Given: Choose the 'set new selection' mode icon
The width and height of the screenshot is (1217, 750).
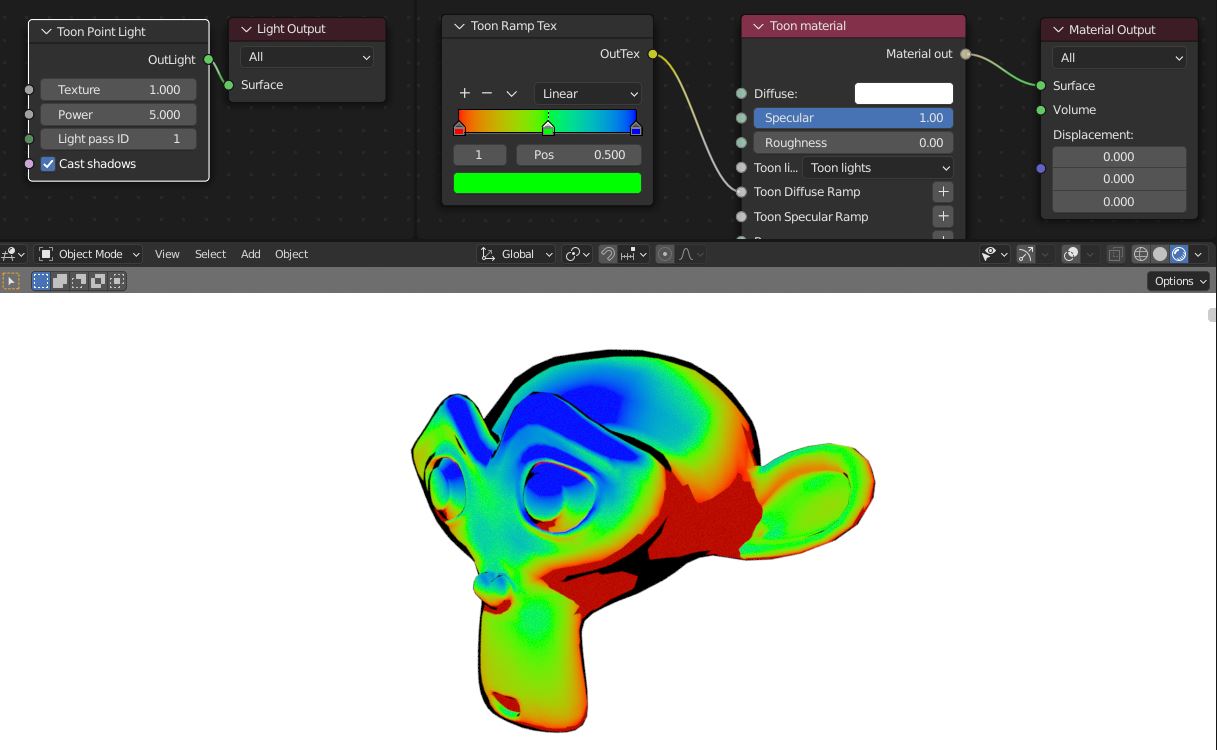Looking at the screenshot, I should [x=41, y=281].
